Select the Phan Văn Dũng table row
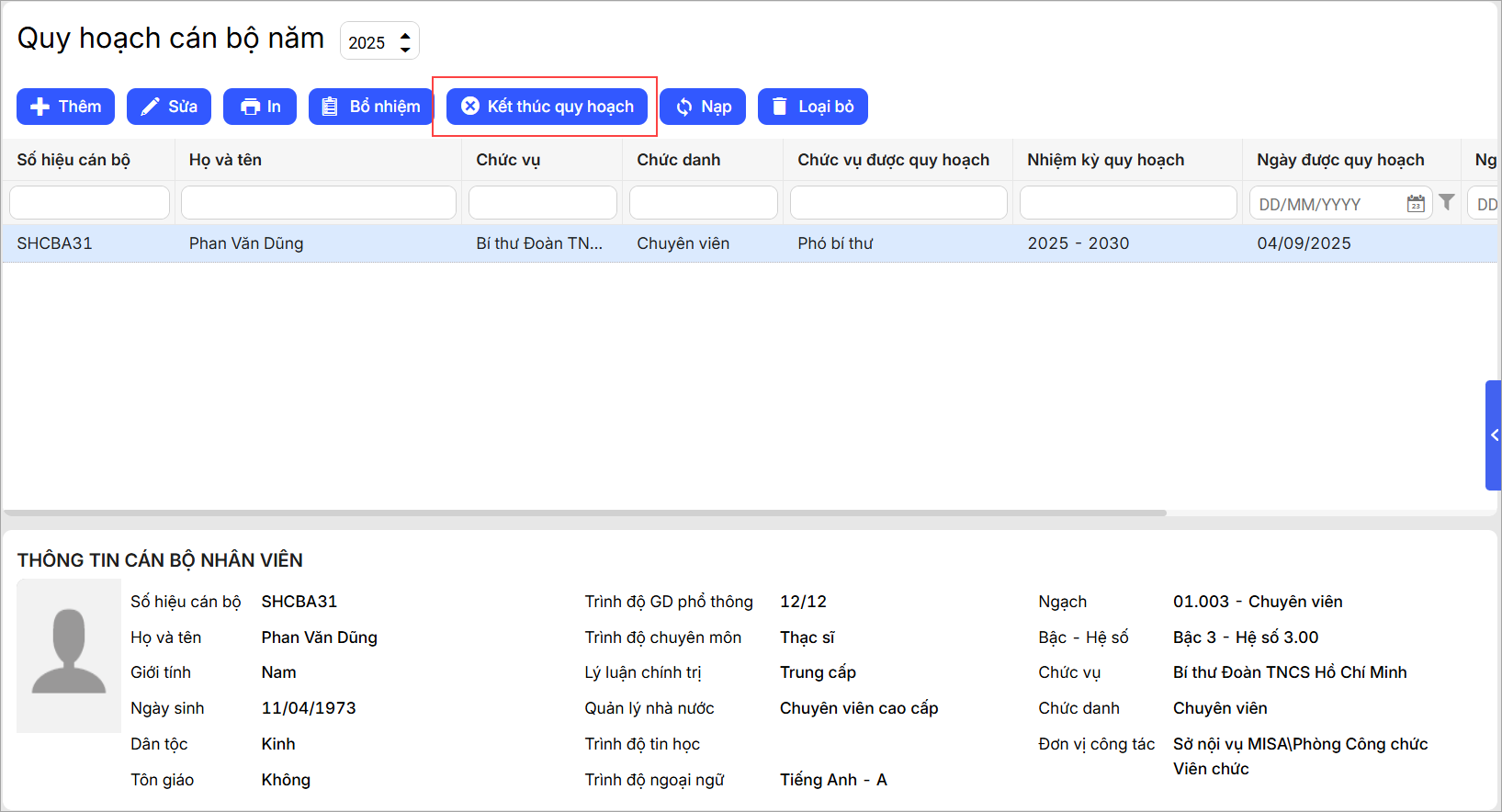 click(551, 243)
